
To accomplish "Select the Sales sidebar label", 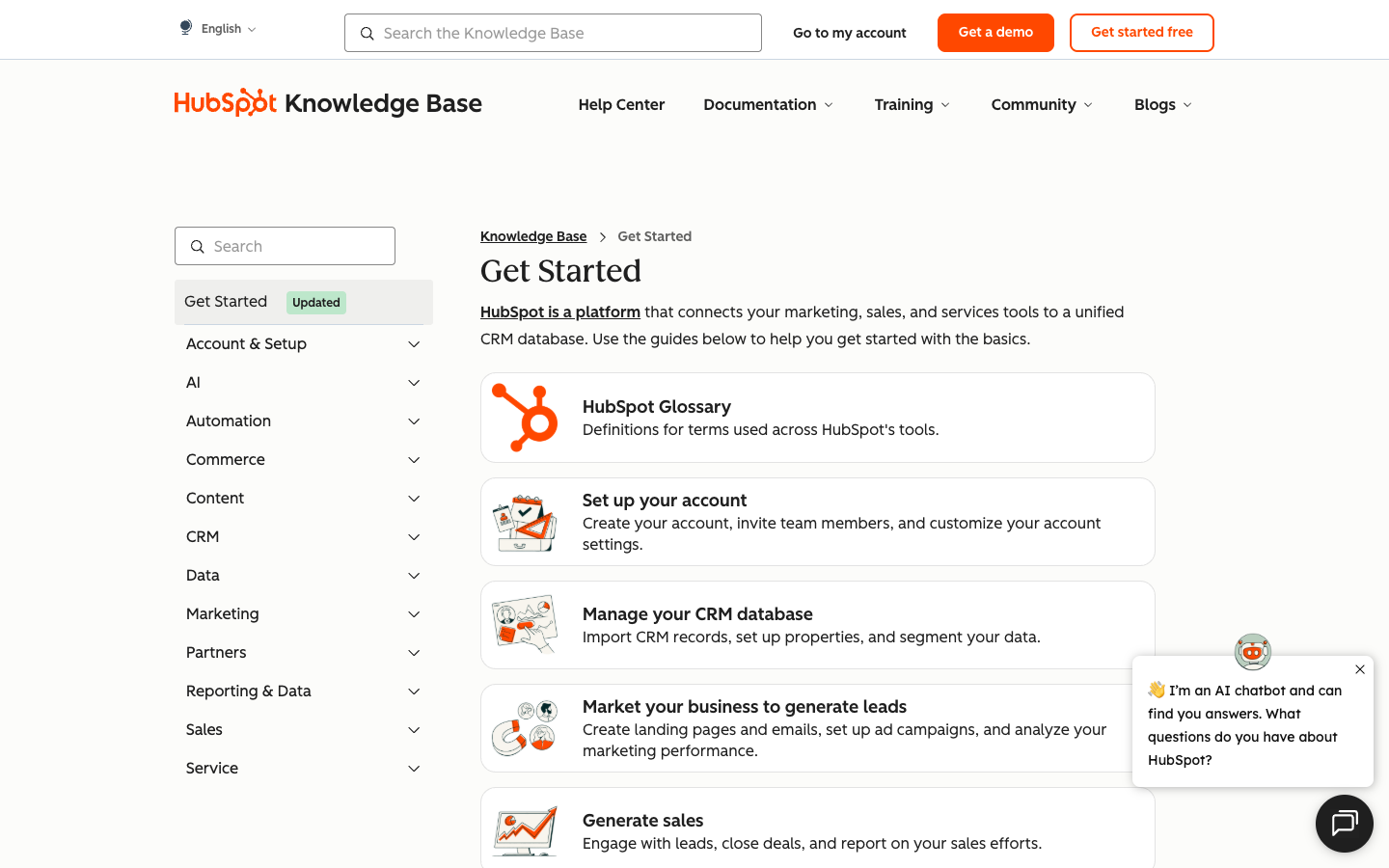I will tap(204, 730).
